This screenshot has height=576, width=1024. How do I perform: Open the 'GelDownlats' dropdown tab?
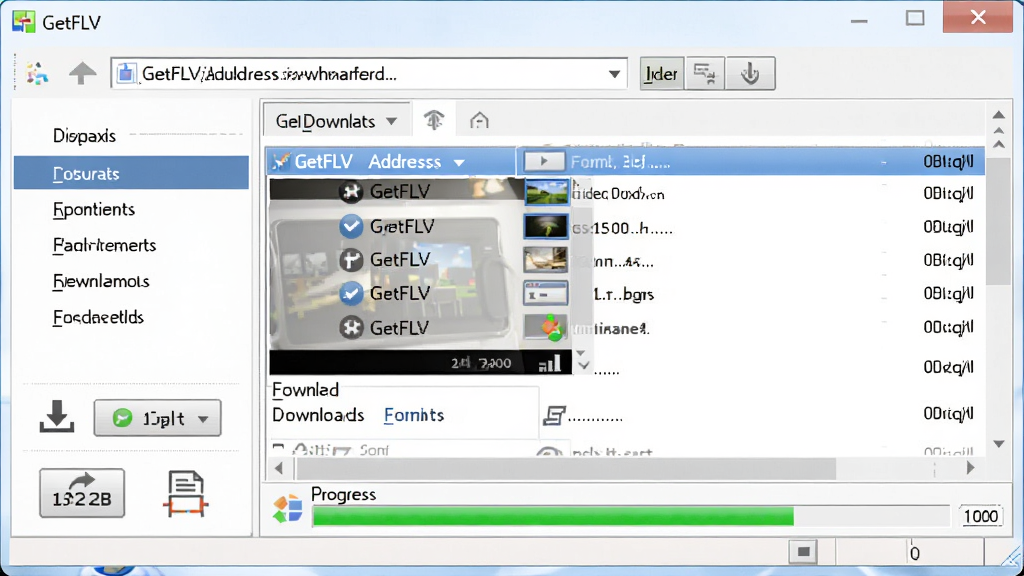tap(336, 121)
